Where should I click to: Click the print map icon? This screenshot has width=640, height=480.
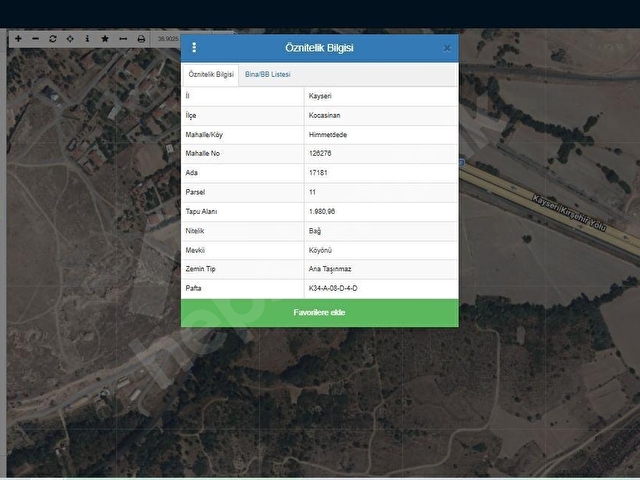click(141, 39)
